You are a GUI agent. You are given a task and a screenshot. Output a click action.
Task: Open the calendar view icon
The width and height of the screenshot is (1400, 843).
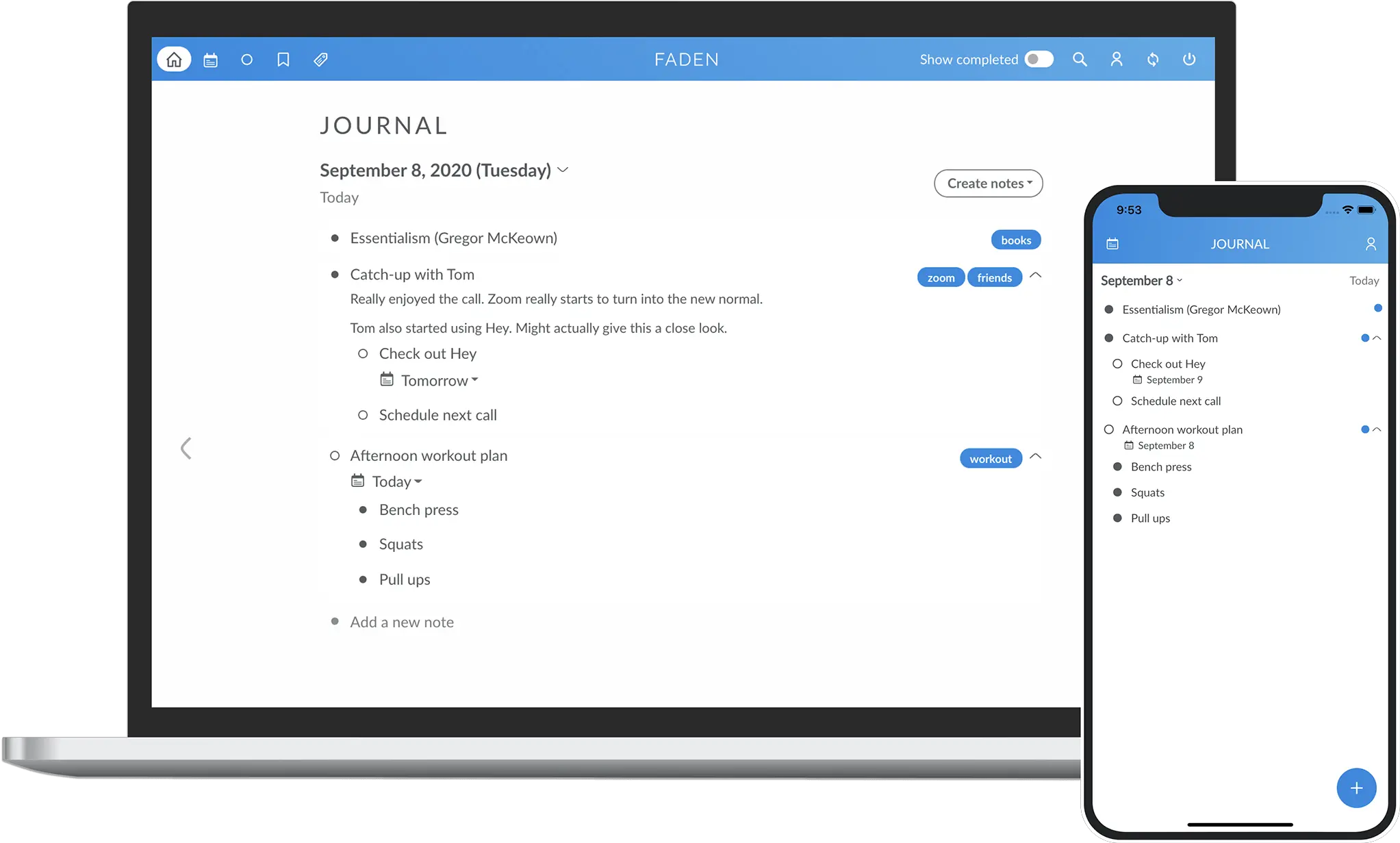[210, 59]
